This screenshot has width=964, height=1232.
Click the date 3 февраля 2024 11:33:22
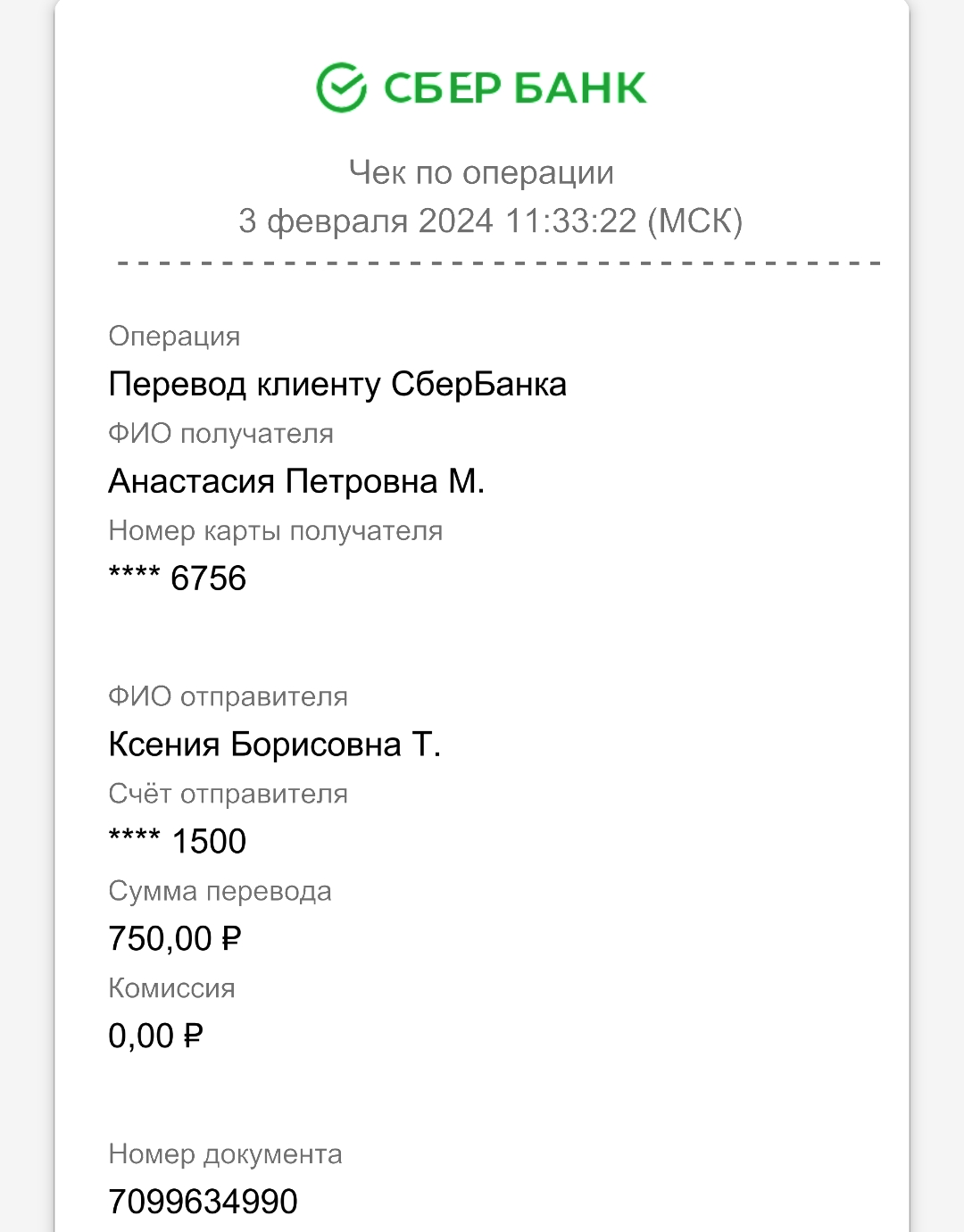tap(437, 221)
